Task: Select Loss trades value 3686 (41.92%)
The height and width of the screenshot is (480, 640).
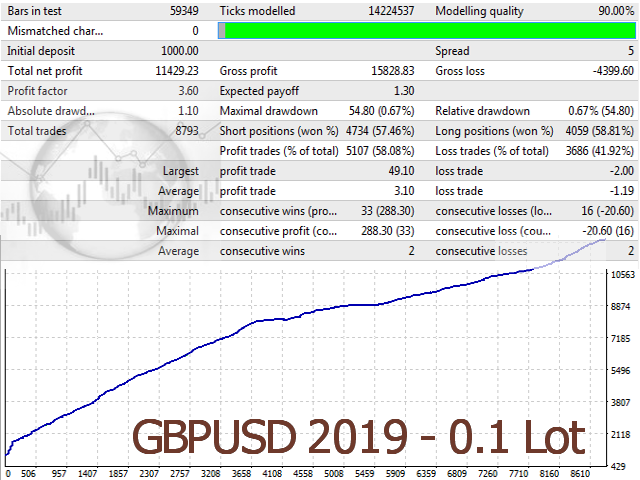Action: click(x=600, y=151)
